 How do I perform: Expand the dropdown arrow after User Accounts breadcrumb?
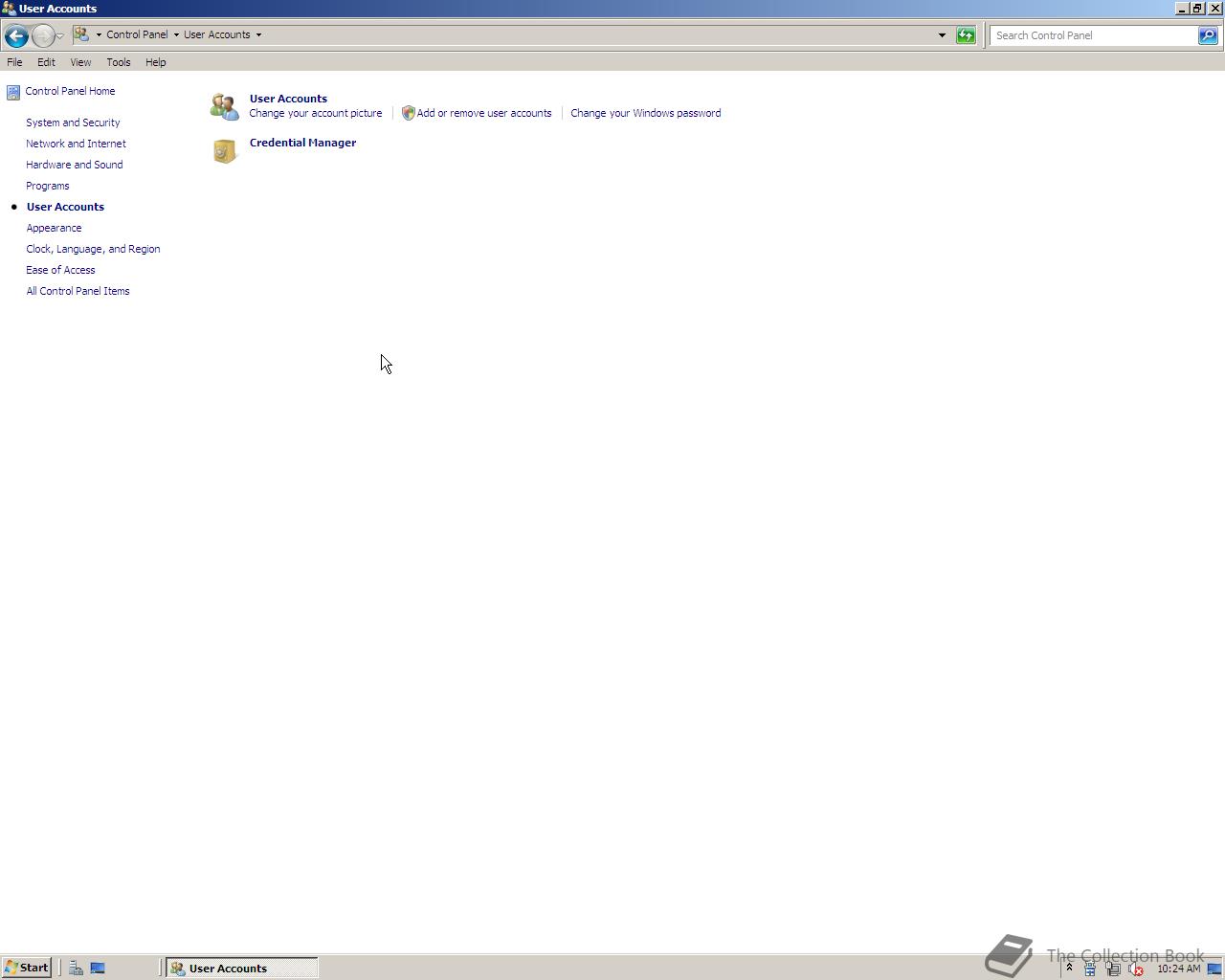(x=258, y=34)
